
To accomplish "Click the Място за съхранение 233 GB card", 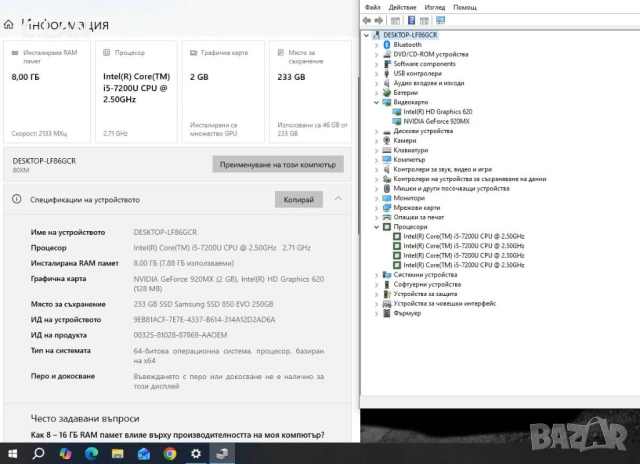I will [x=310, y=91].
